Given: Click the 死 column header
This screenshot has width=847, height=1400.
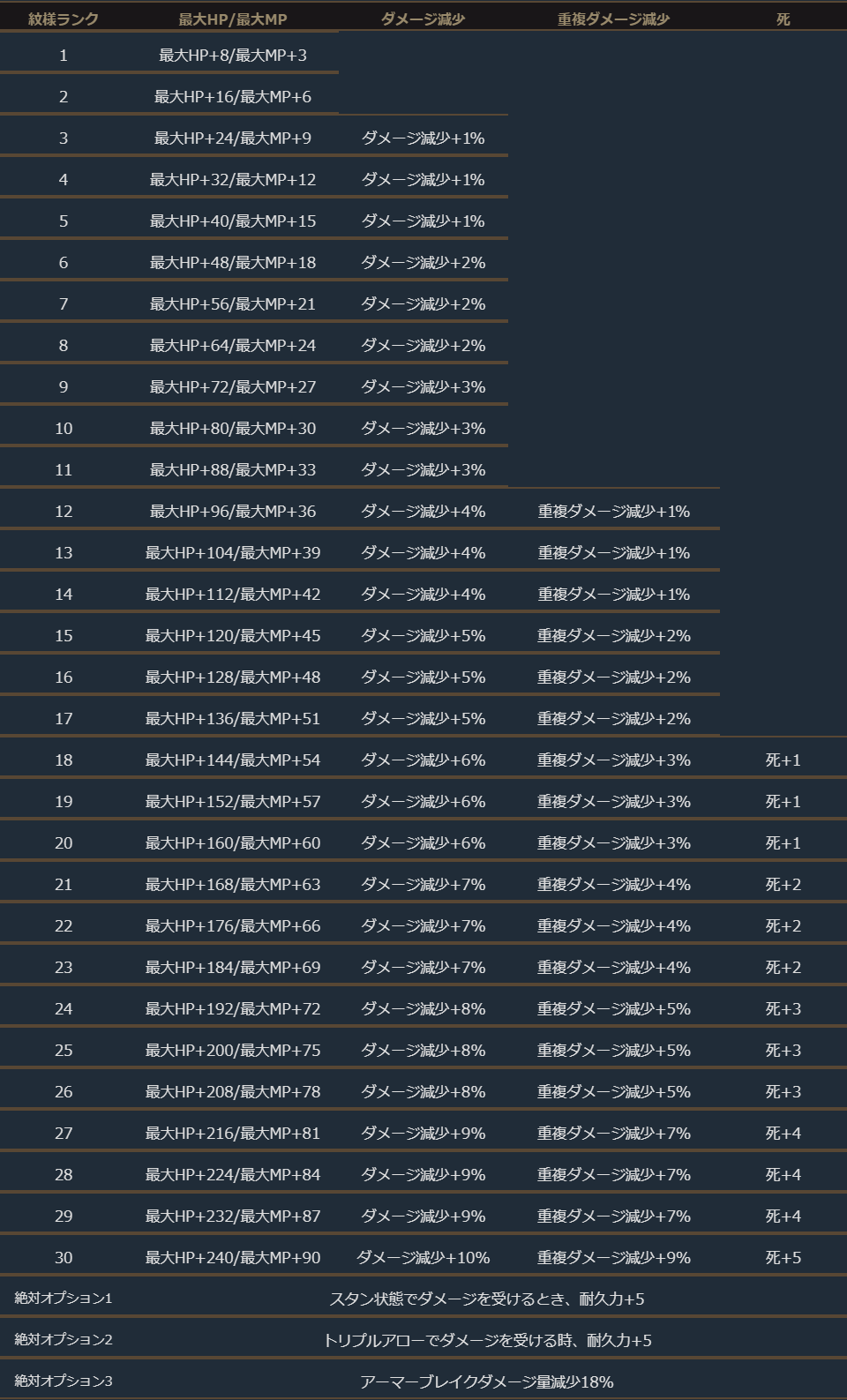Looking at the screenshot, I should 783,19.
